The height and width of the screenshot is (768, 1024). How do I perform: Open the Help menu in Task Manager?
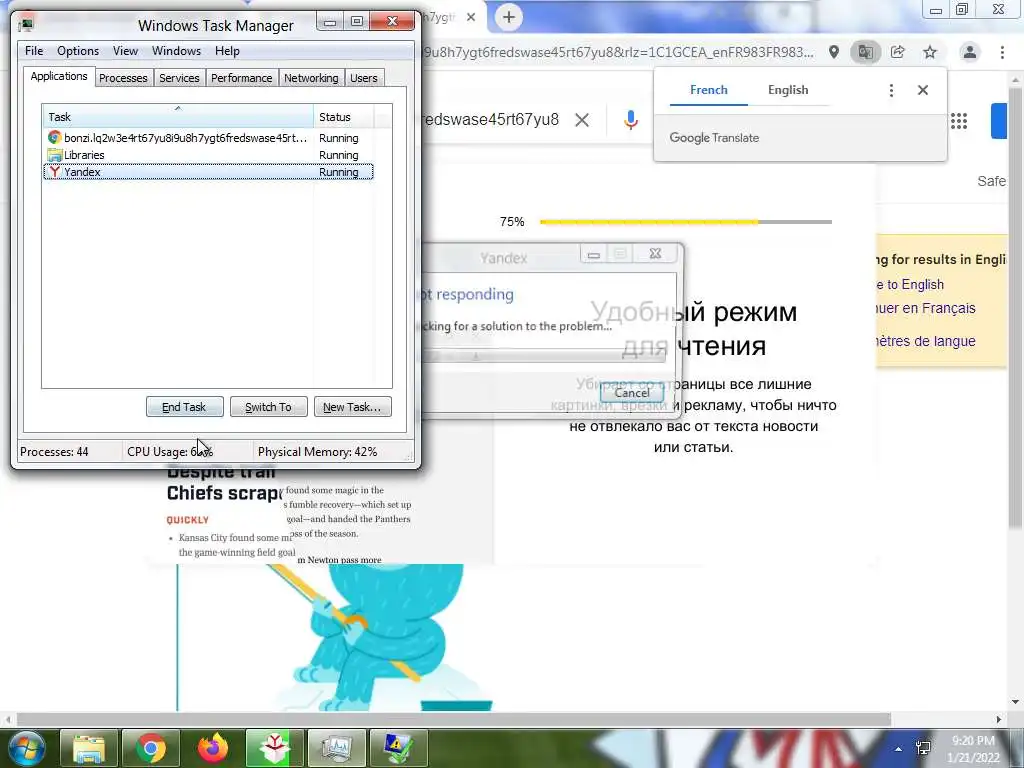227,51
